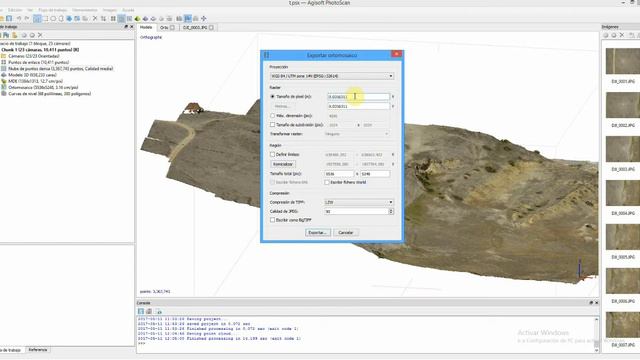
Task: Click the solid model view icon
Action: (x=145, y=18)
